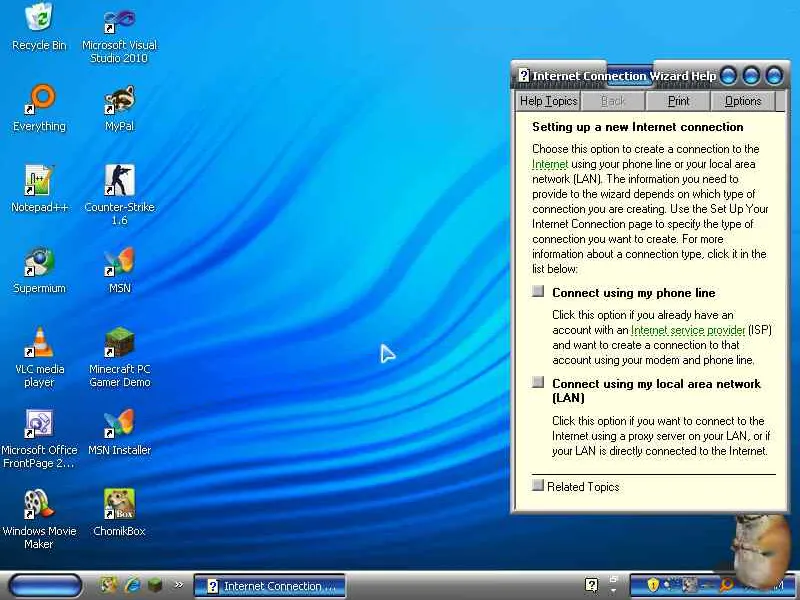Click the Counter-Strike 1.6 desktop icon
This screenshot has height=600, width=800.
click(119, 195)
